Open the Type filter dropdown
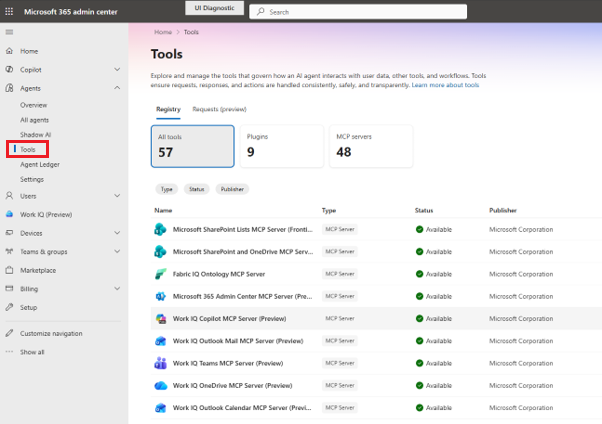The image size is (602, 424). pos(167,189)
